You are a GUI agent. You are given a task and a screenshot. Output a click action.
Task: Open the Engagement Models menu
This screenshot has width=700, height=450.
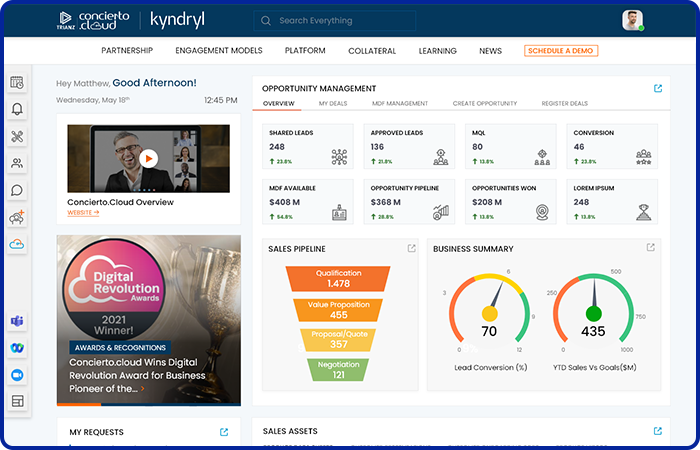[219, 50]
